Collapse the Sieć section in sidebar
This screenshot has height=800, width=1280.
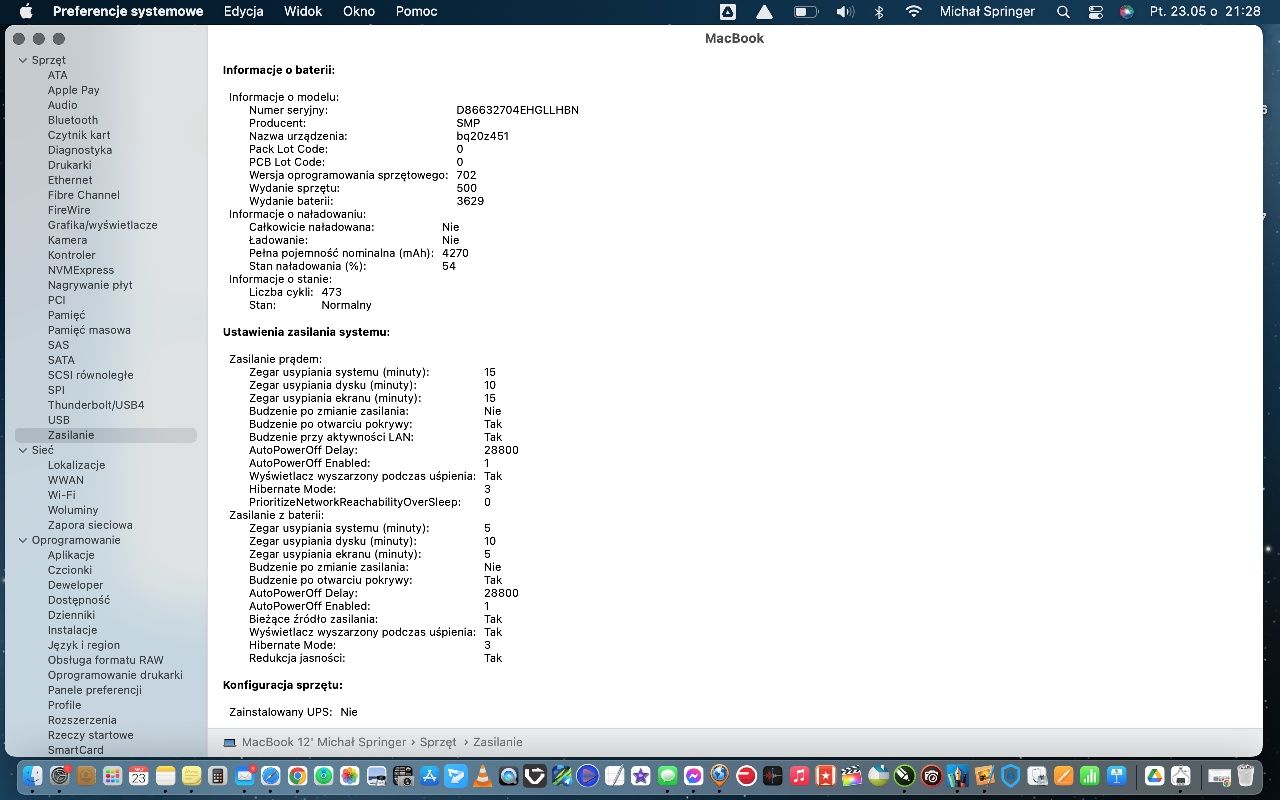pyautogui.click(x=22, y=450)
